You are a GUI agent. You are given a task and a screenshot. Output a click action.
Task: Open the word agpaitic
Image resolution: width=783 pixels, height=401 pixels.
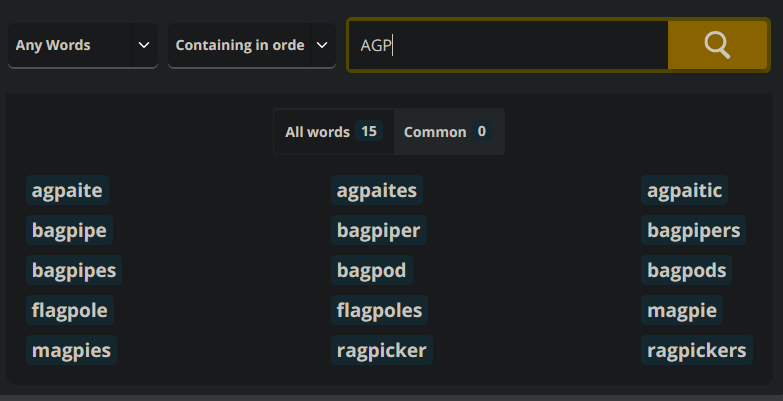684,190
